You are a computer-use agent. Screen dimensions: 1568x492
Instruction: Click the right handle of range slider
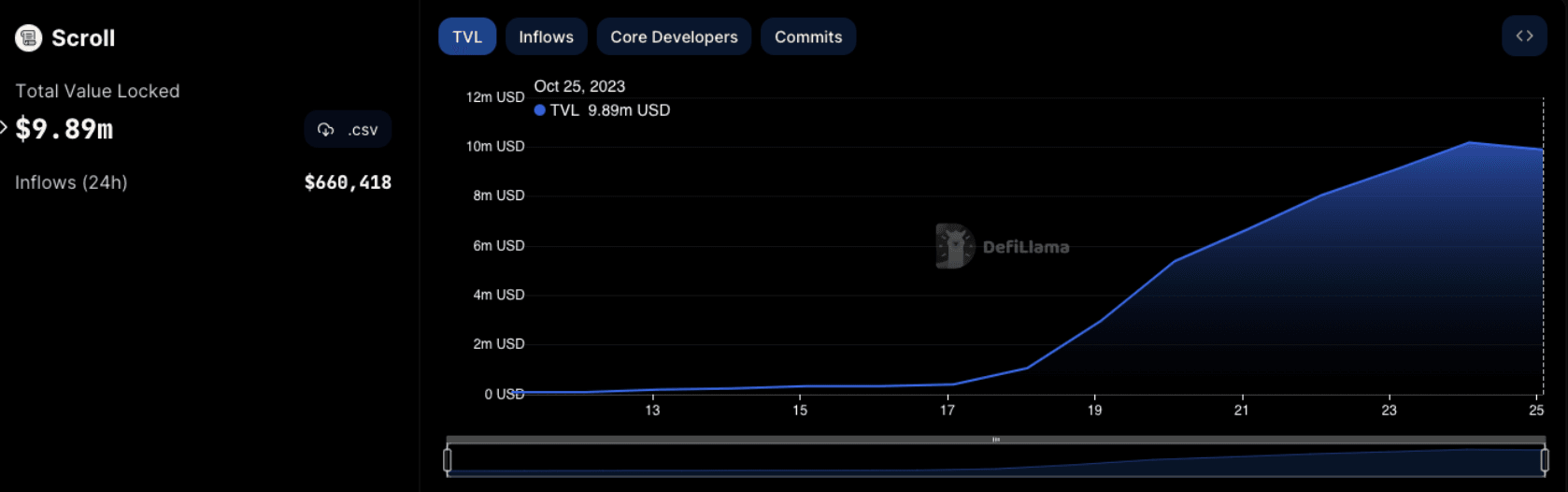1545,460
